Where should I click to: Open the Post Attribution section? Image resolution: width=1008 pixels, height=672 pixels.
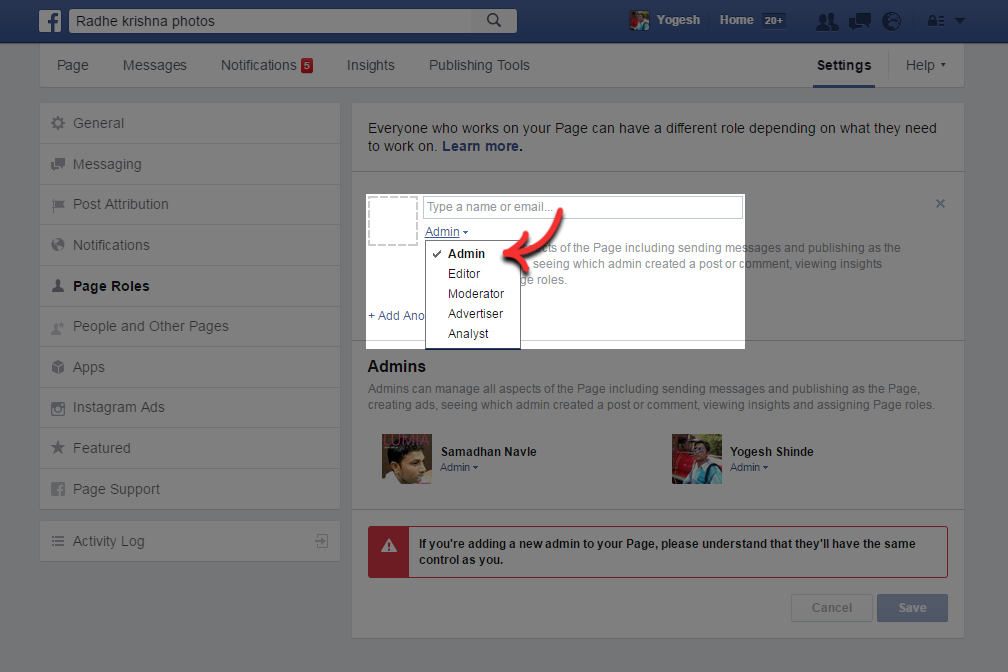(190, 204)
